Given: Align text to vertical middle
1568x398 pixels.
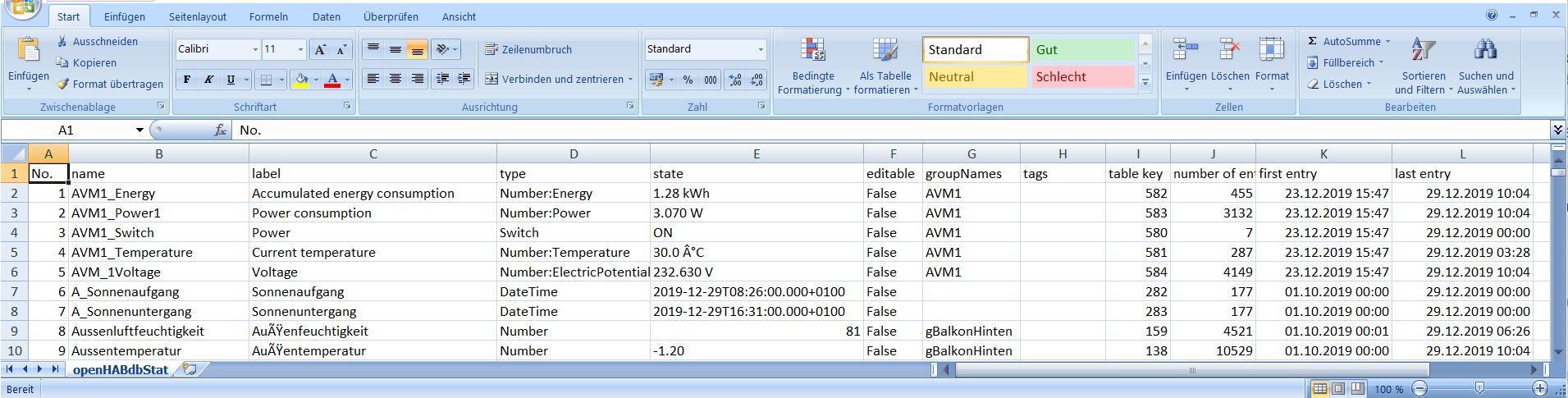Looking at the screenshot, I should click(395, 49).
